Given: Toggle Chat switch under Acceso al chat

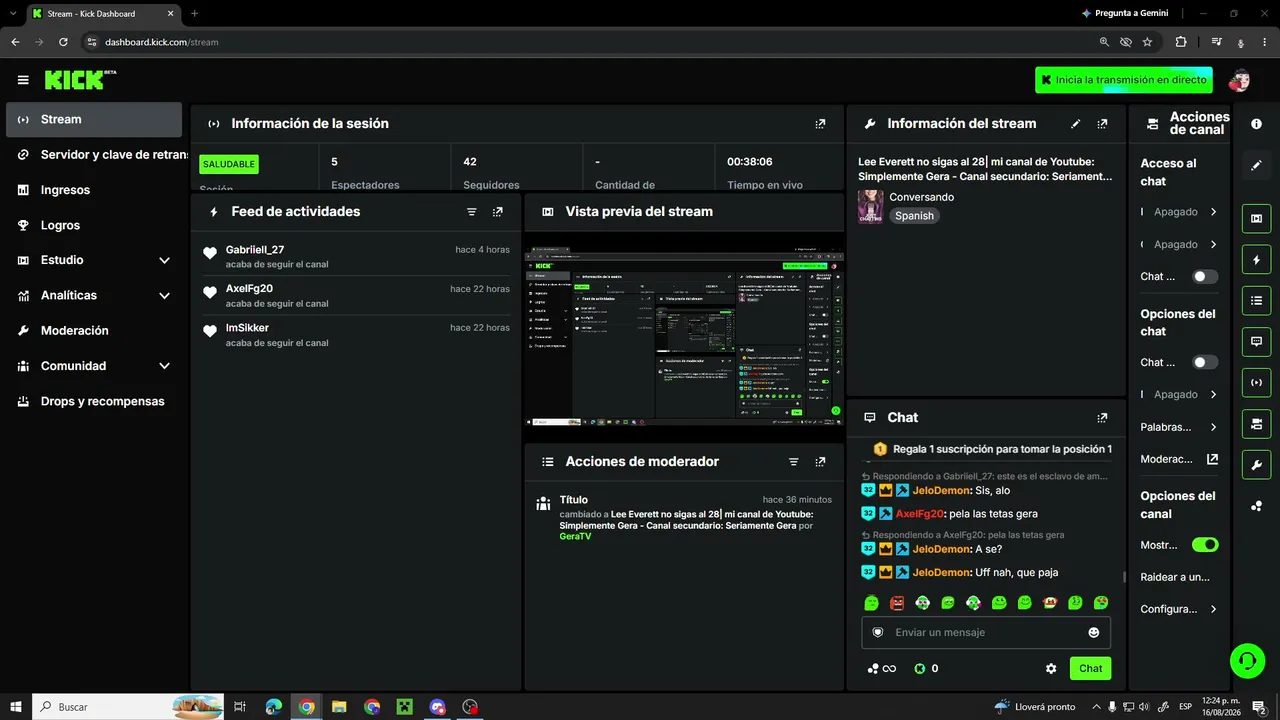Looking at the screenshot, I should tap(1205, 276).
